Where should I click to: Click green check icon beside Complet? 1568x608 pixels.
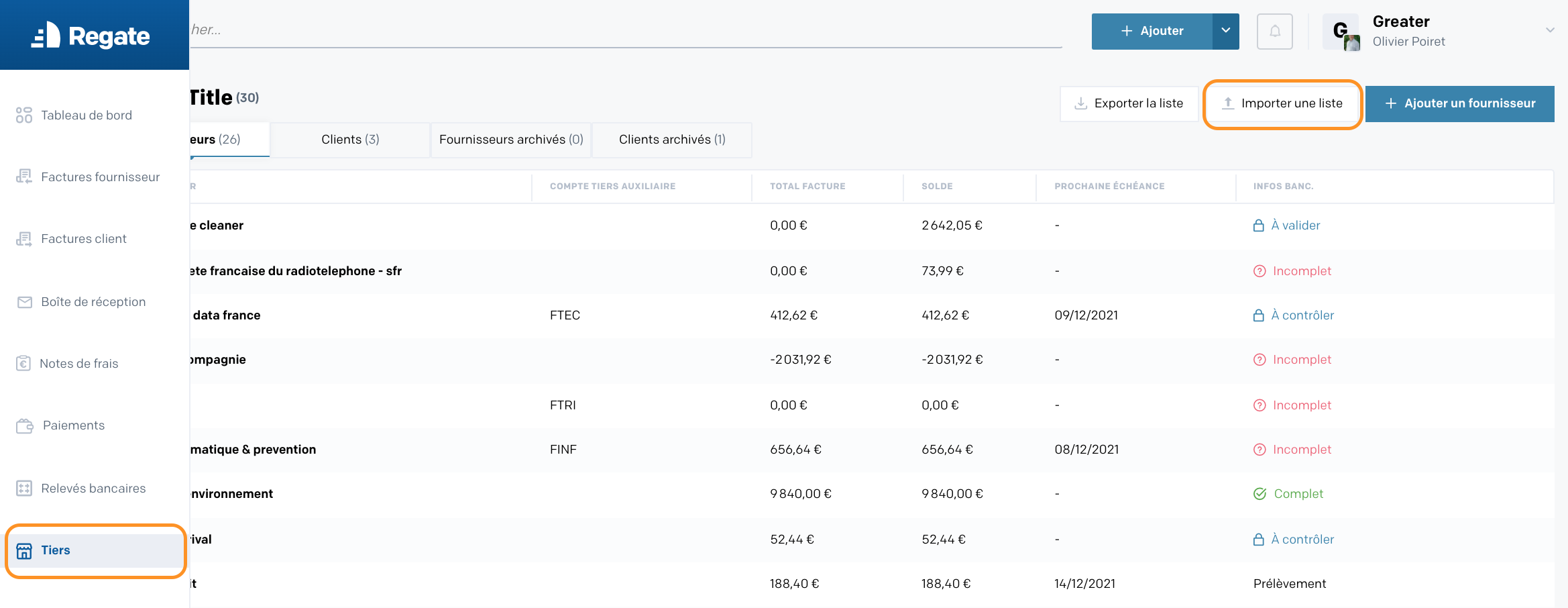pos(1260,494)
